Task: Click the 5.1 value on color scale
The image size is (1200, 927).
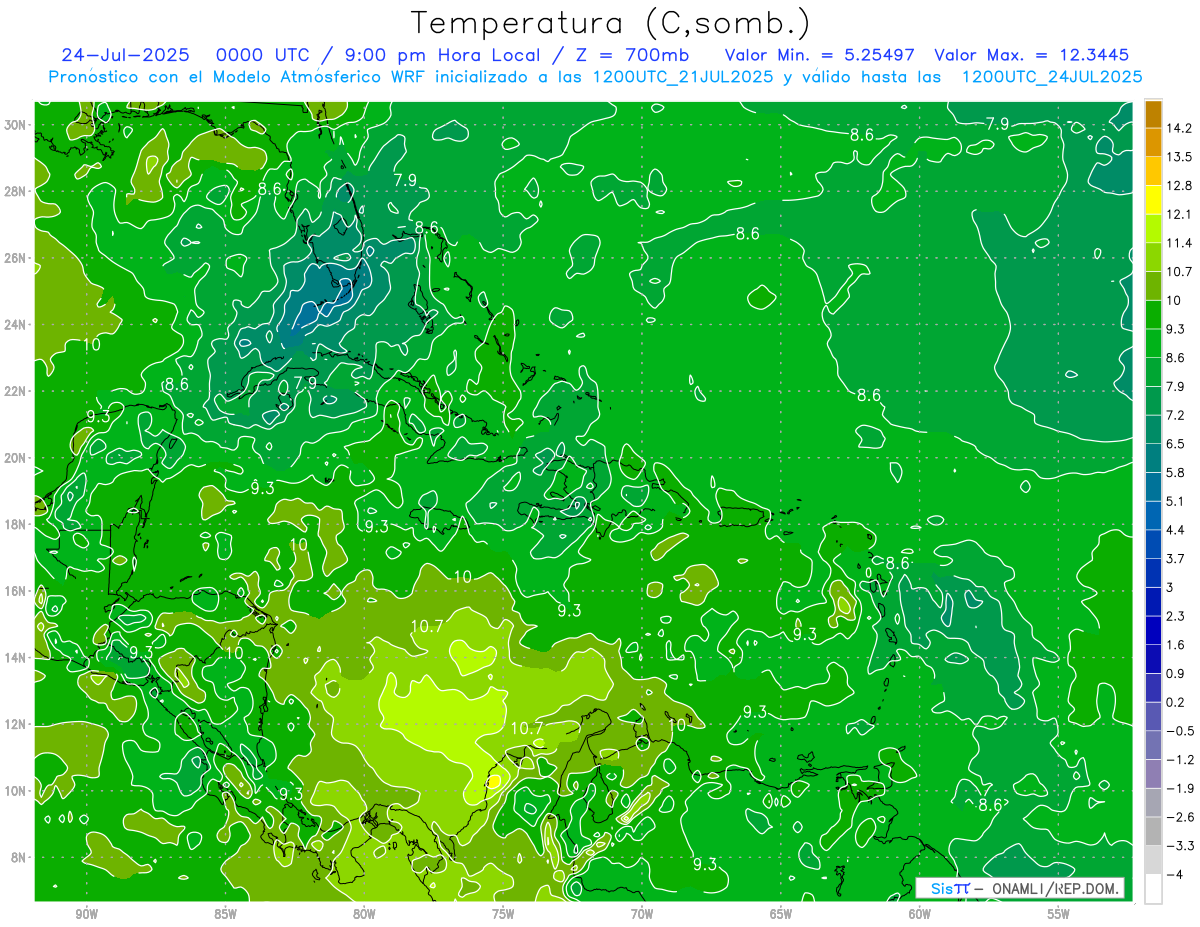Action: 1176,501
